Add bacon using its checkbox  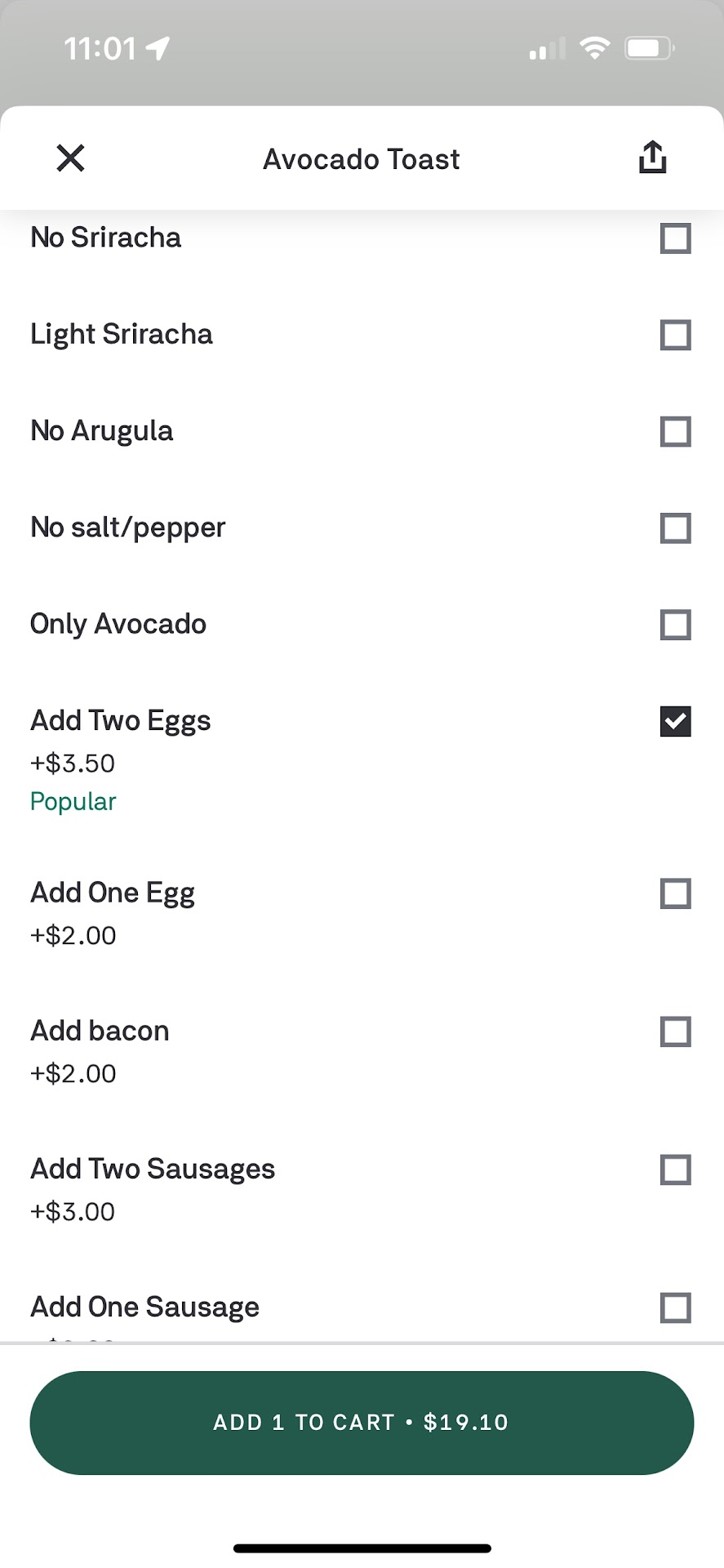[x=675, y=1031]
